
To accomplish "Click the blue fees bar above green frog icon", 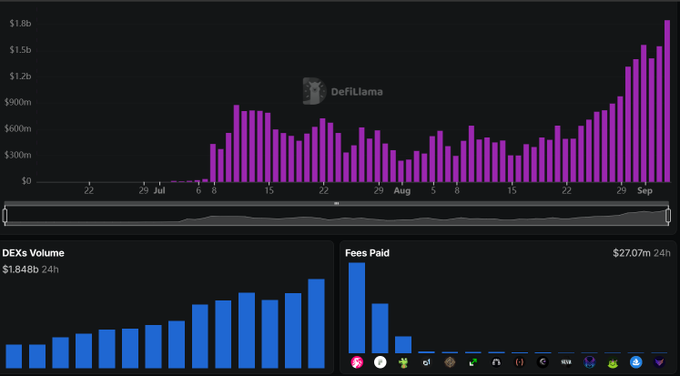I will coord(403,345).
